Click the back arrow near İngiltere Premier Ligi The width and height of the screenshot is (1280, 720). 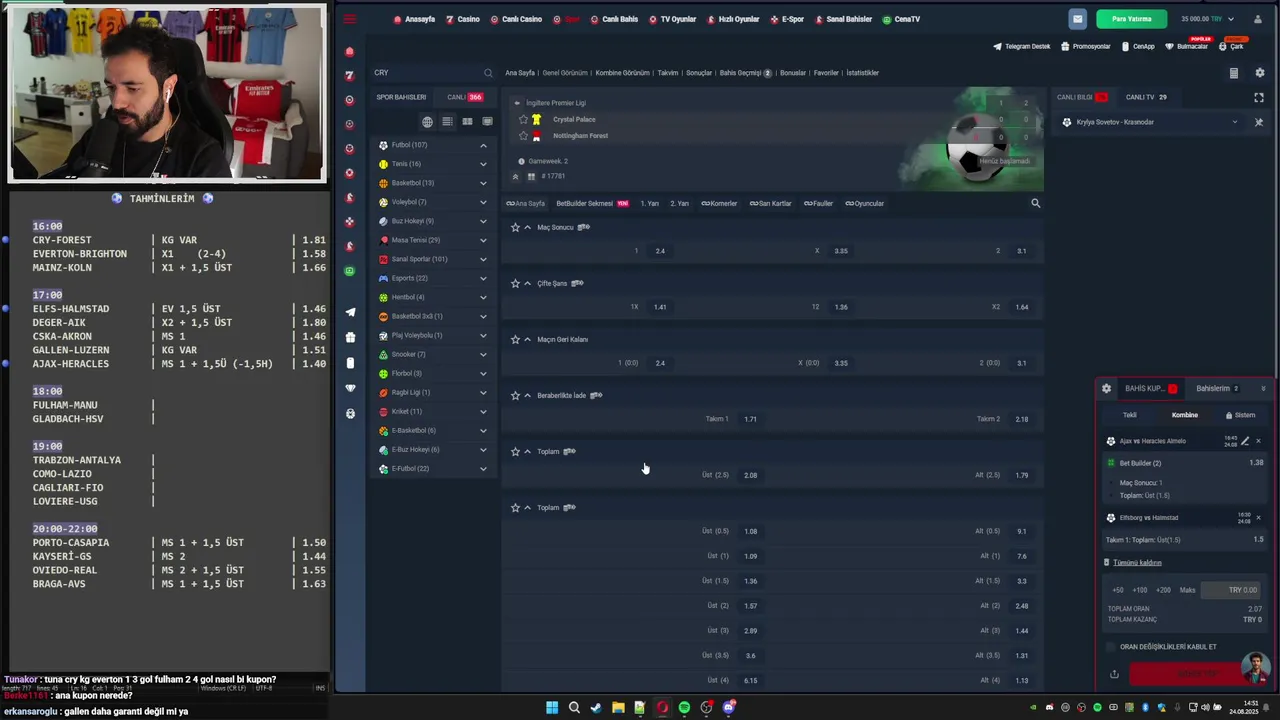point(517,103)
